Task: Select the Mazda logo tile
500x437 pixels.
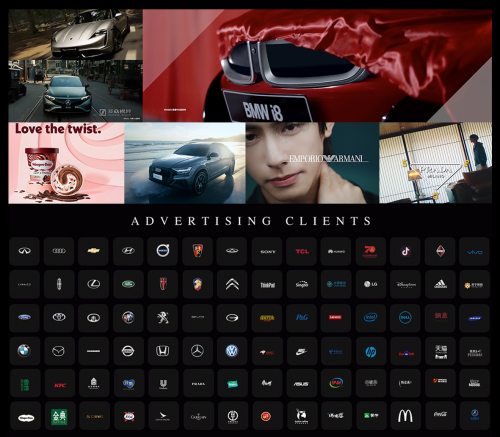Action: pos(59,351)
